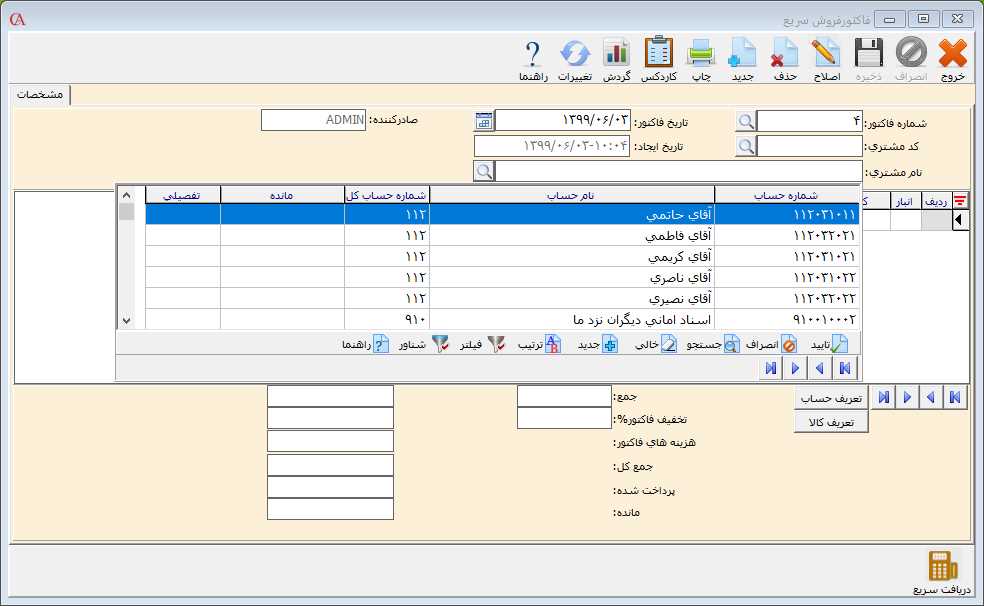Print the invoice with the چاپ icon
Viewport: 984px width, 606px height.
[x=702, y=58]
